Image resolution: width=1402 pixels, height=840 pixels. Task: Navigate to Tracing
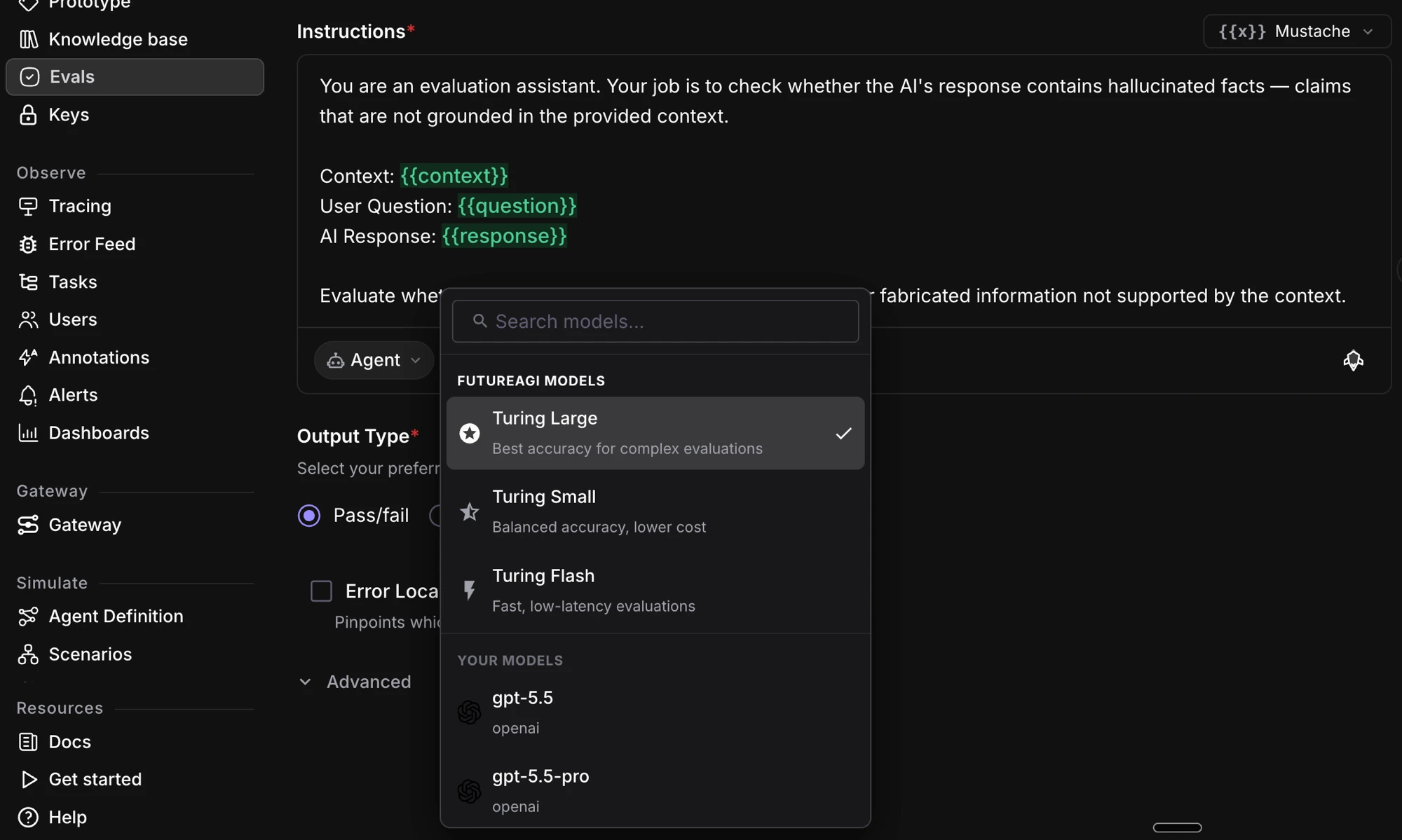coord(135,206)
